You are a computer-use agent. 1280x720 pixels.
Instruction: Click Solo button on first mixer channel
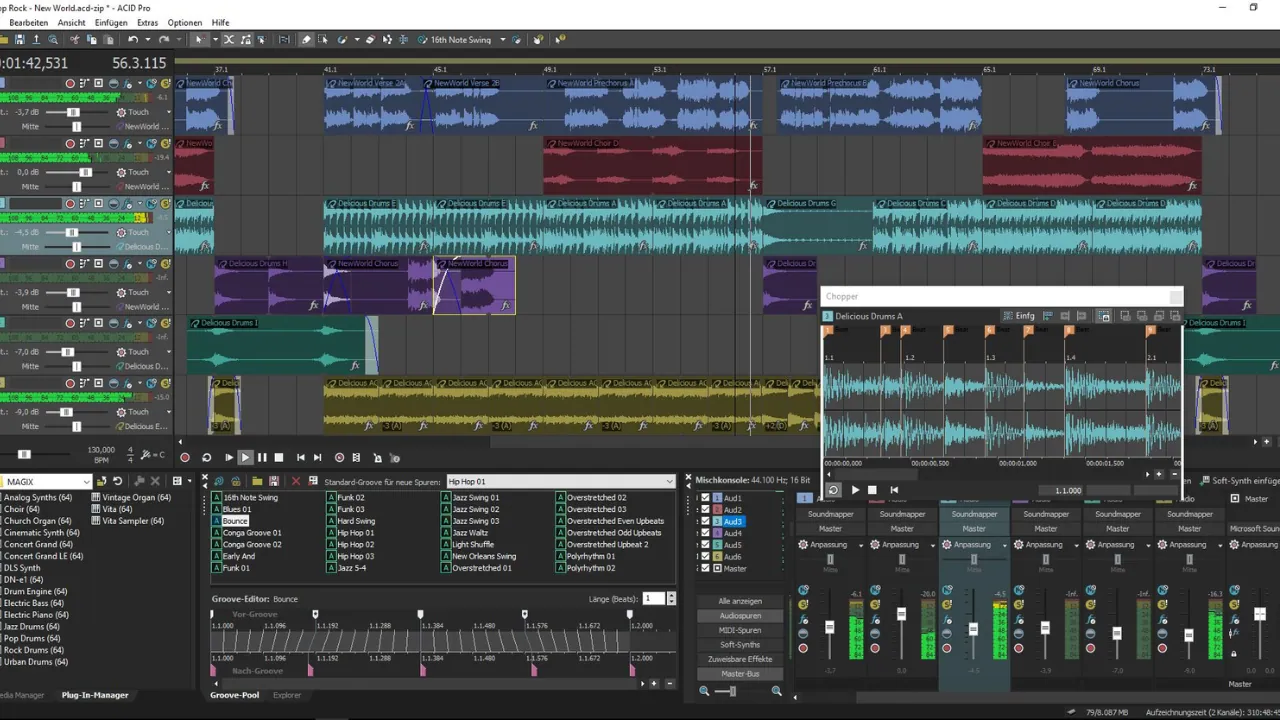pyautogui.click(x=803, y=604)
